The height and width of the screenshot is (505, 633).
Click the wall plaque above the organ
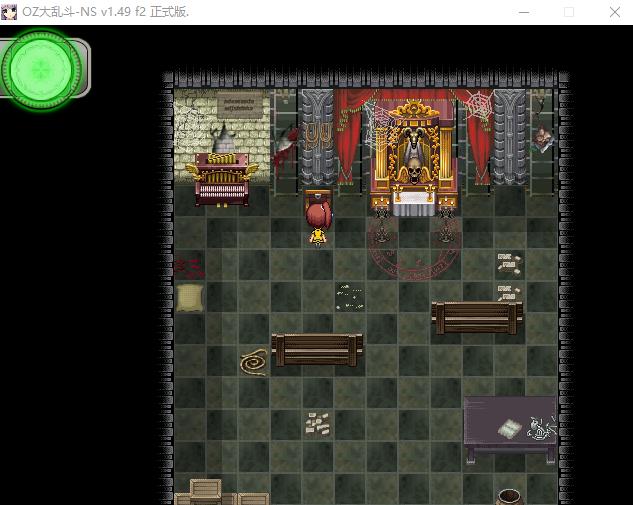(x=240, y=105)
